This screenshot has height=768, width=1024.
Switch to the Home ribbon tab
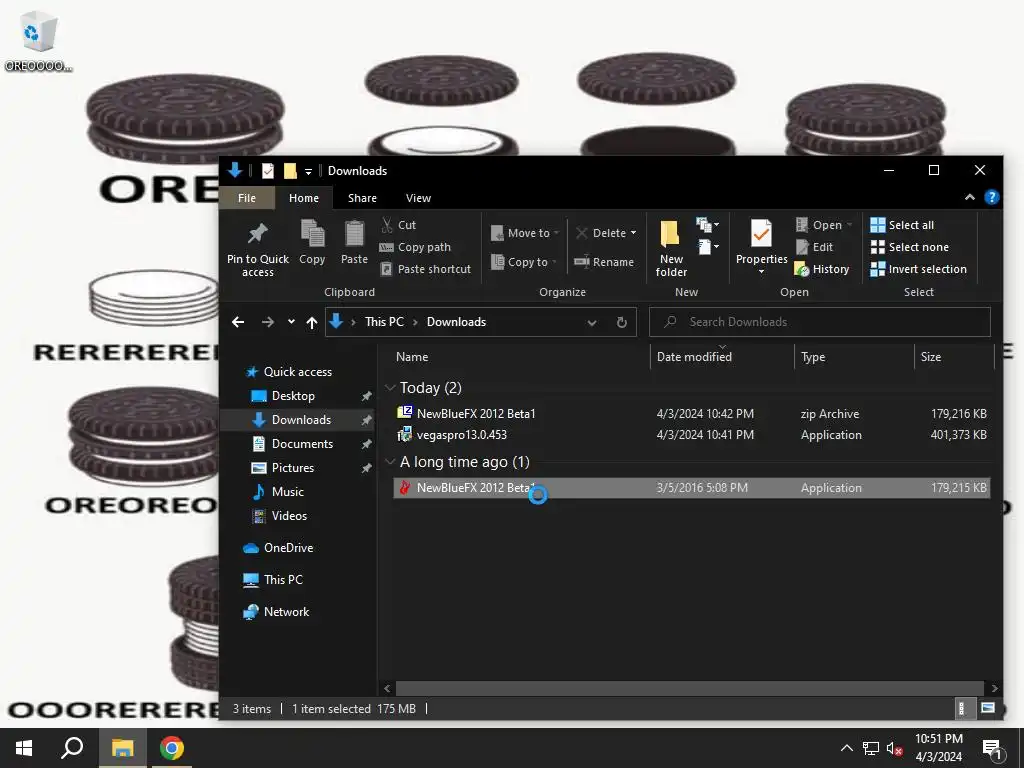click(304, 198)
